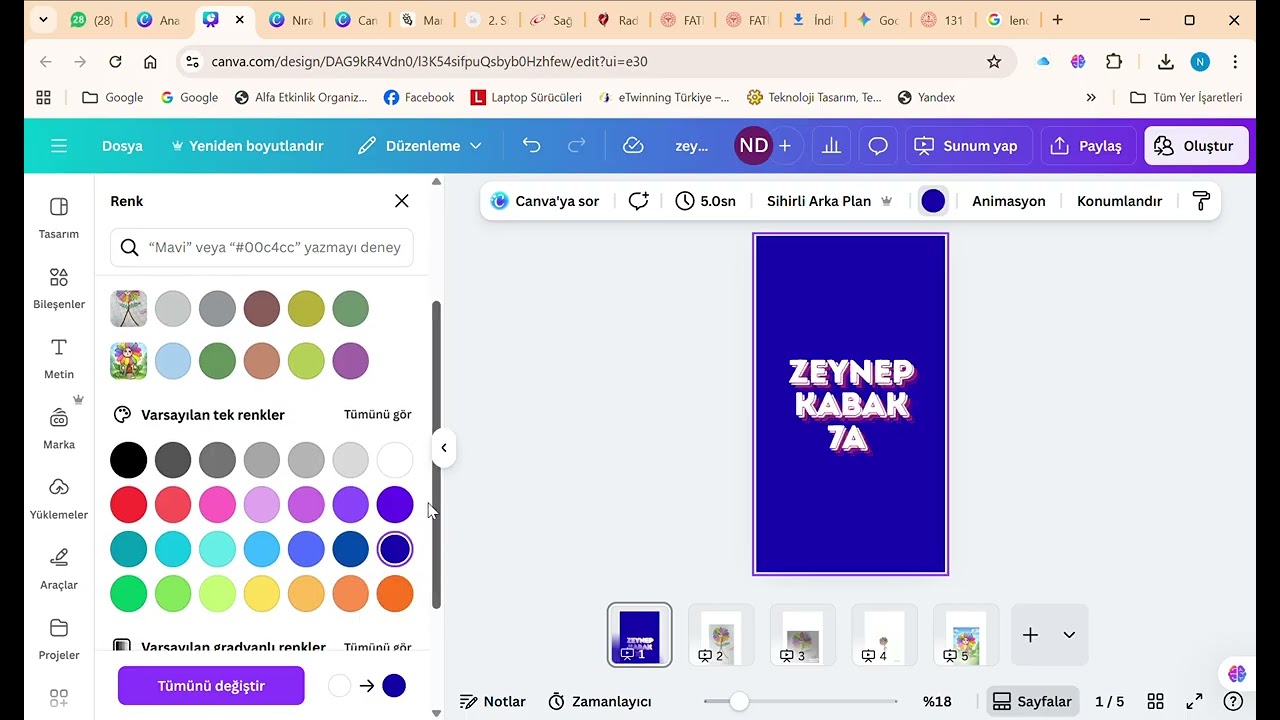Click the background color swatch in toolbar

[x=933, y=201]
